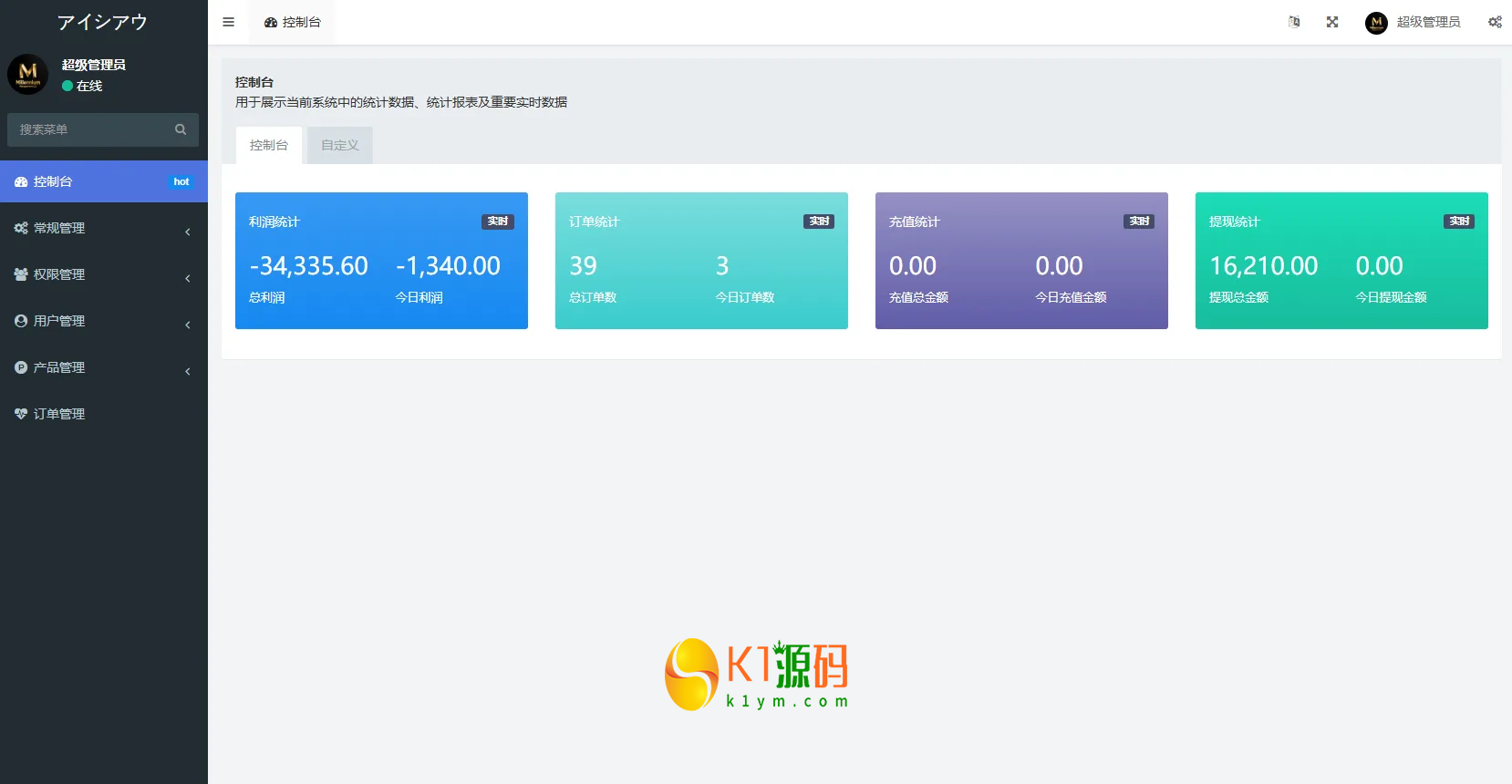The width and height of the screenshot is (1512, 784).
Task: Click the 提现总金额 label
Action: pyautogui.click(x=1239, y=297)
